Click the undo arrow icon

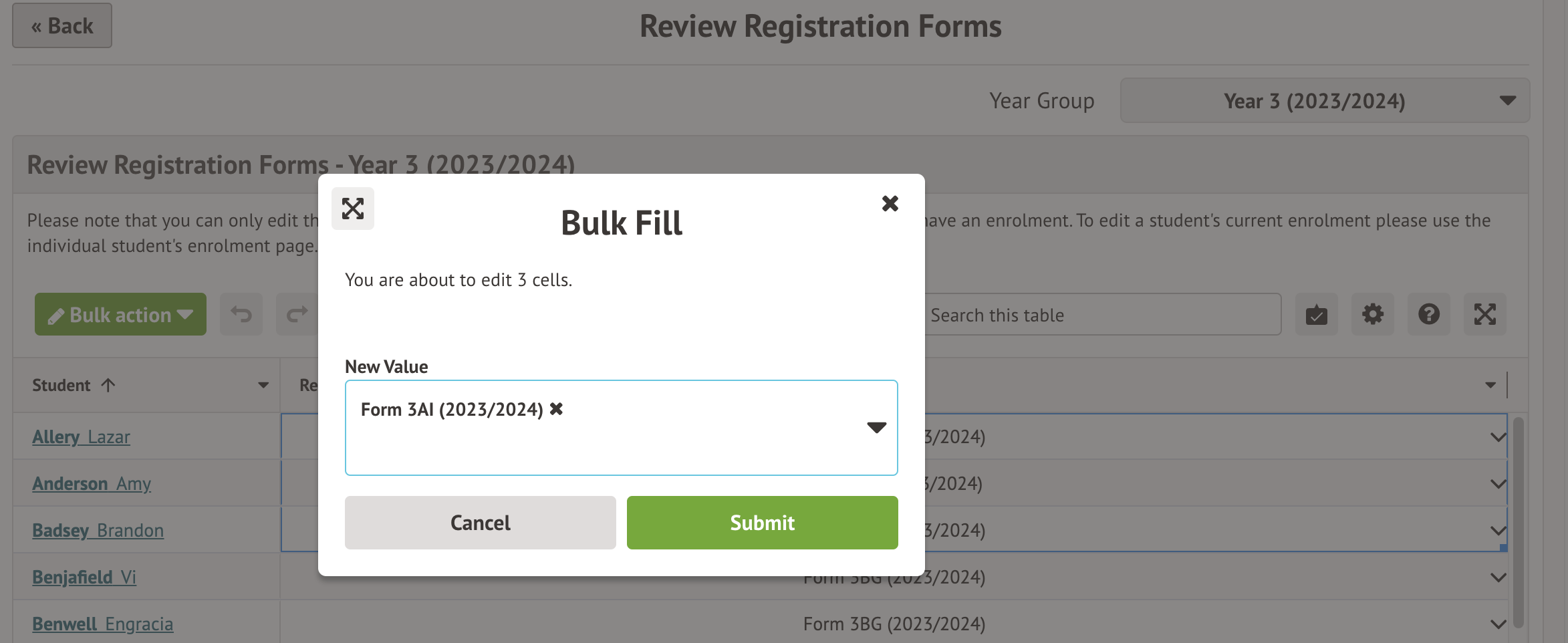tap(241, 314)
